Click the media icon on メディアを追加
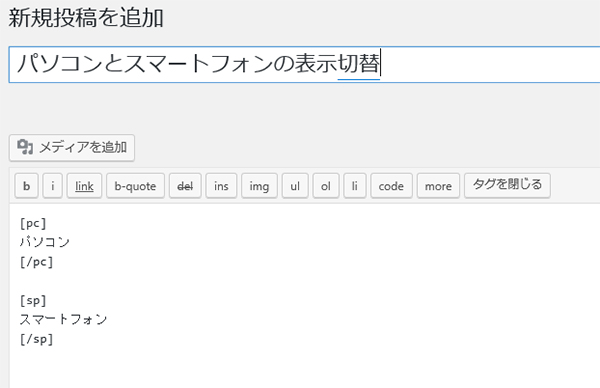This screenshot has width=600, height=388. (25, 147)
